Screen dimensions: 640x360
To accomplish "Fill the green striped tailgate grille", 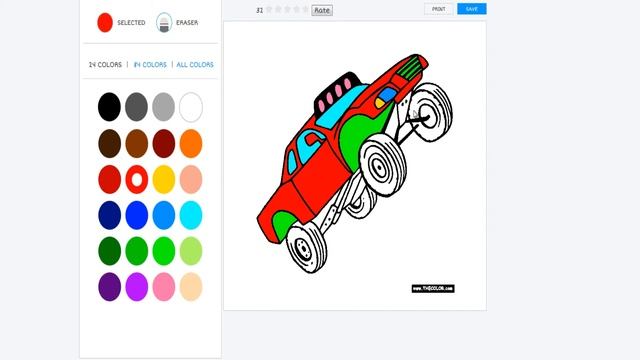I will click(x=409, y=67).
